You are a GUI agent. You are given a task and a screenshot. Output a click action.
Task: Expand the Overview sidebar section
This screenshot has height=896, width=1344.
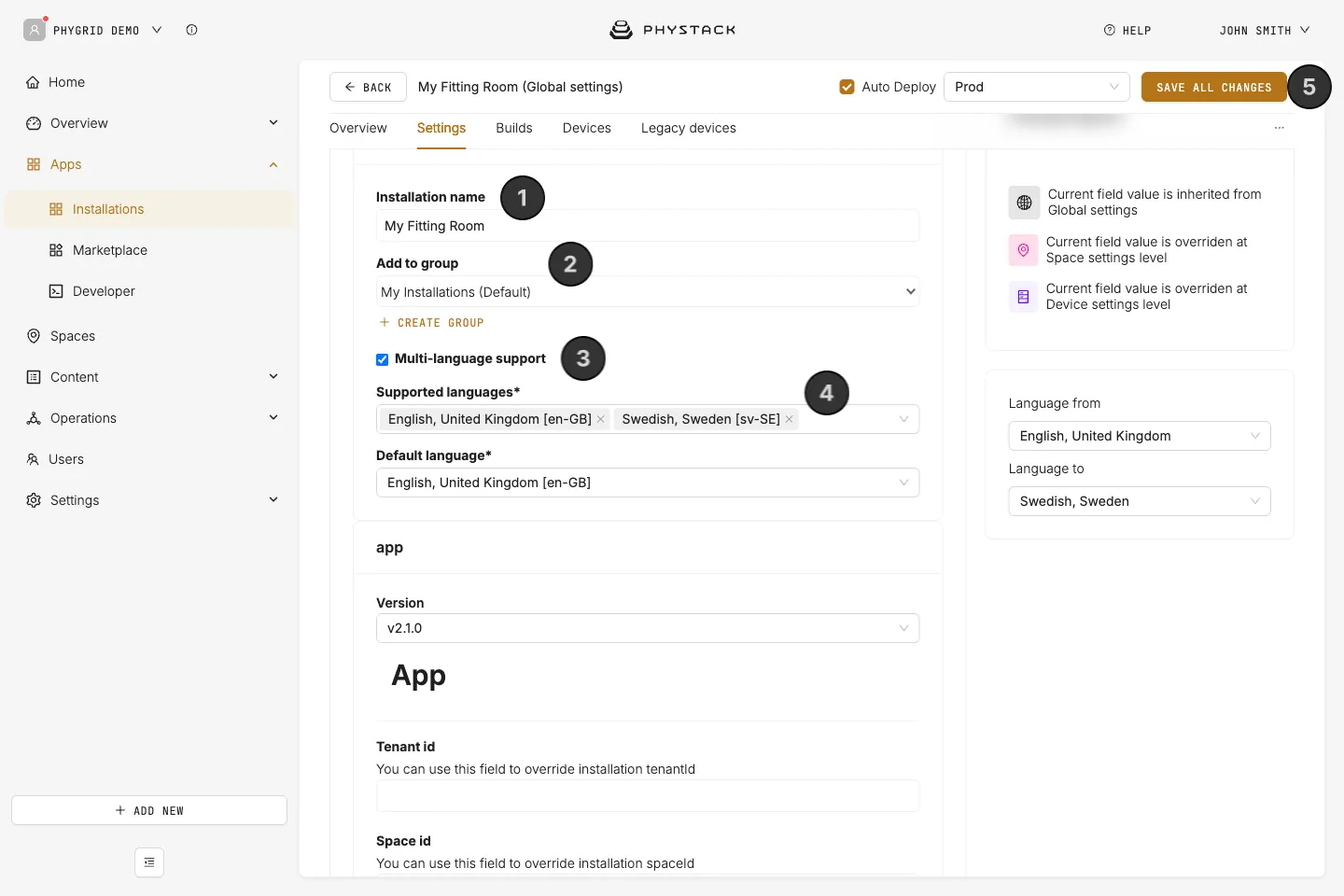coord(273,123)
